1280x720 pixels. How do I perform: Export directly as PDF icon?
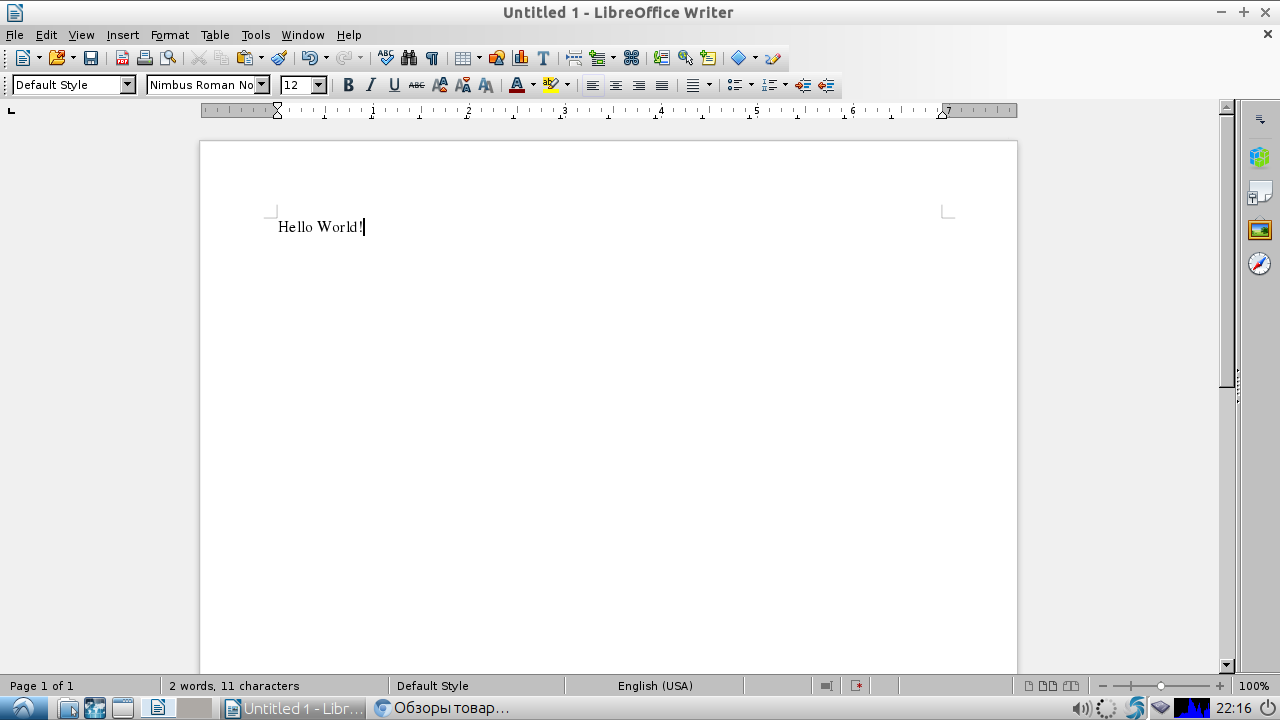click(x=122, y=58)
